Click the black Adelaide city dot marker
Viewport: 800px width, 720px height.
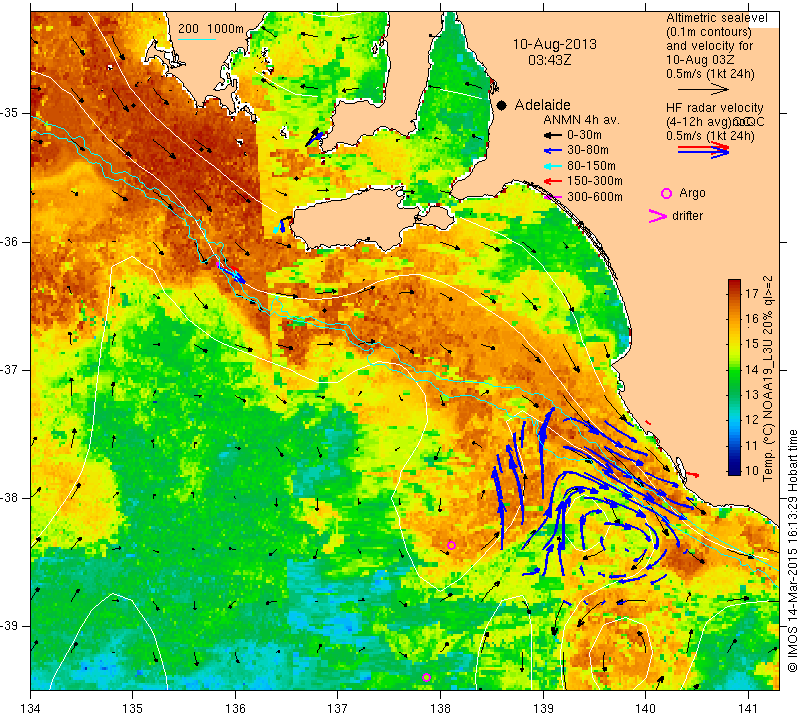click(502, 105)
